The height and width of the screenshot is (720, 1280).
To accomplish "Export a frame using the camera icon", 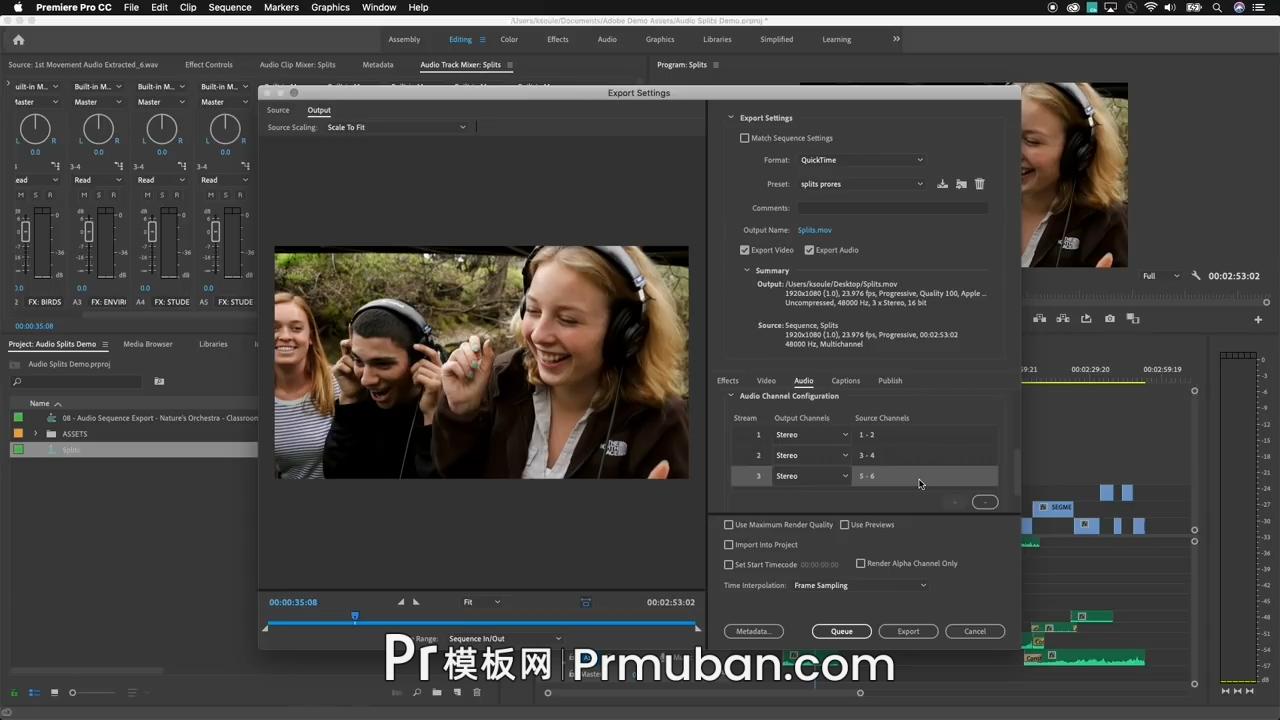I will [x=1109, y=318].
